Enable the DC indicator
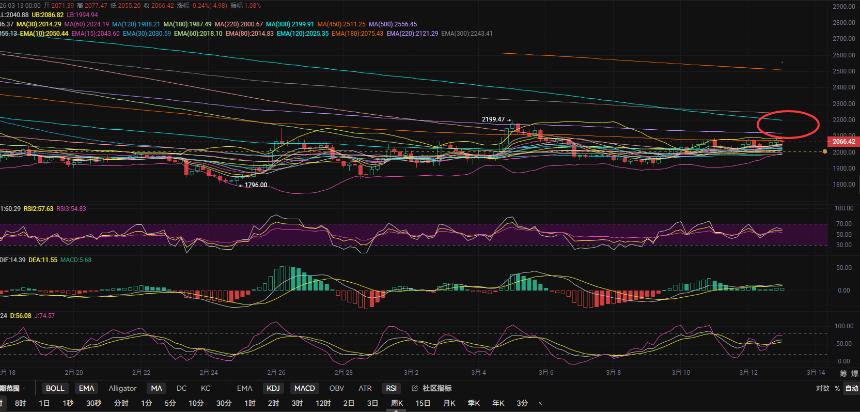This screenshot has height=412, width=860. coord(181,388)
